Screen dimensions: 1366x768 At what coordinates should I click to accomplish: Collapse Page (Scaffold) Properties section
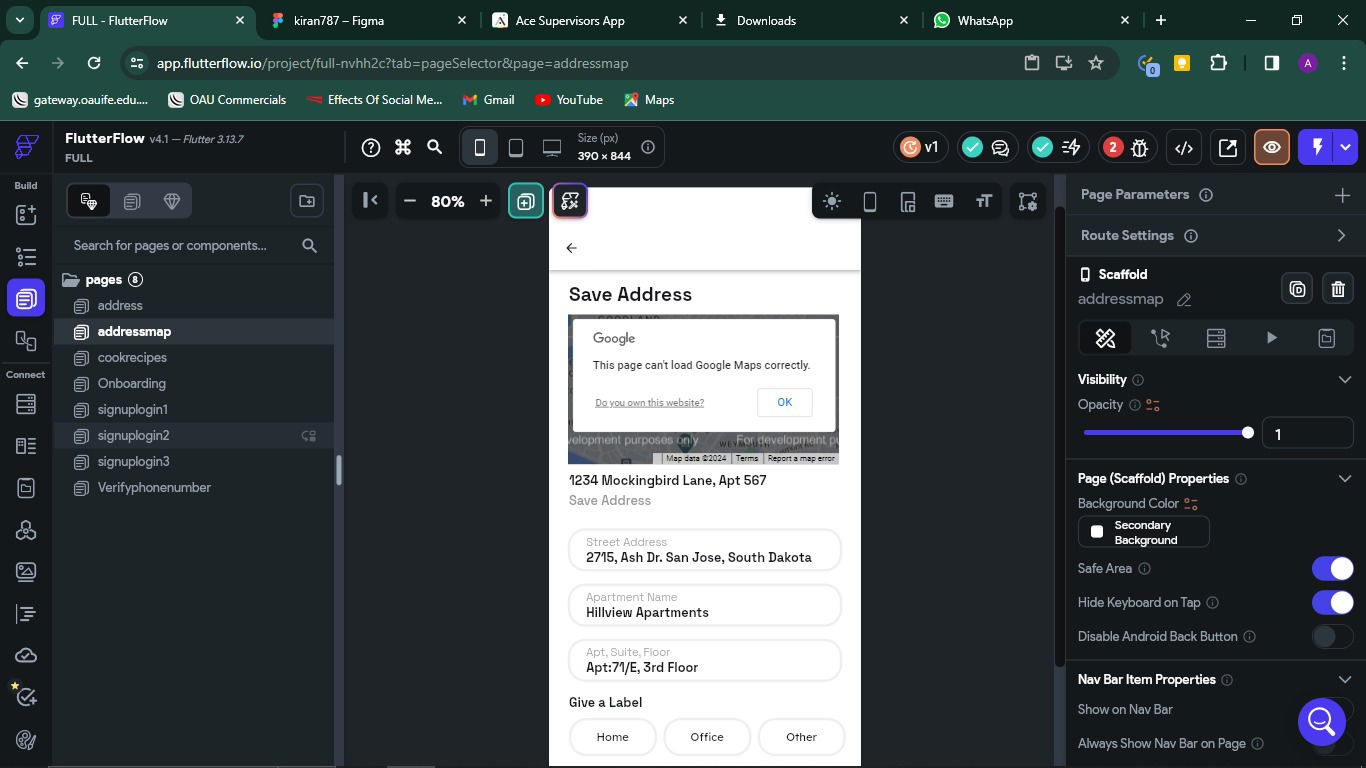(x=1344, y=479)
